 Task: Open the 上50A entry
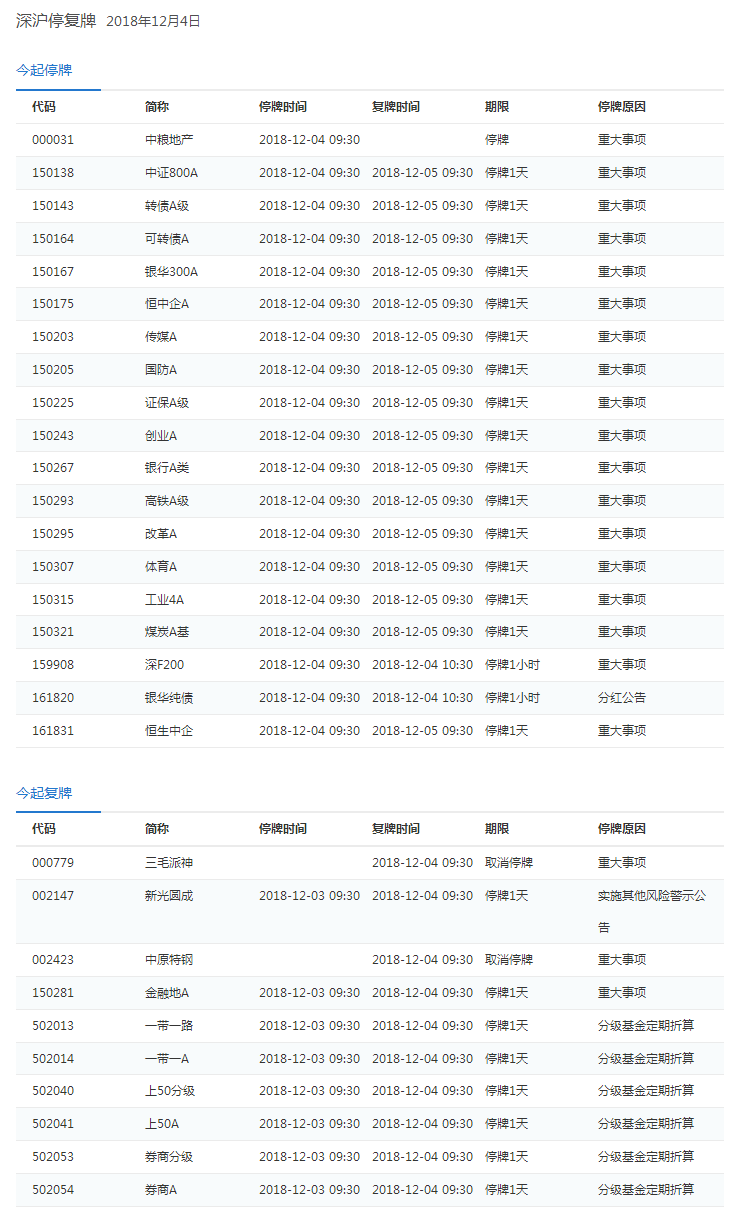pos(160,1124)
